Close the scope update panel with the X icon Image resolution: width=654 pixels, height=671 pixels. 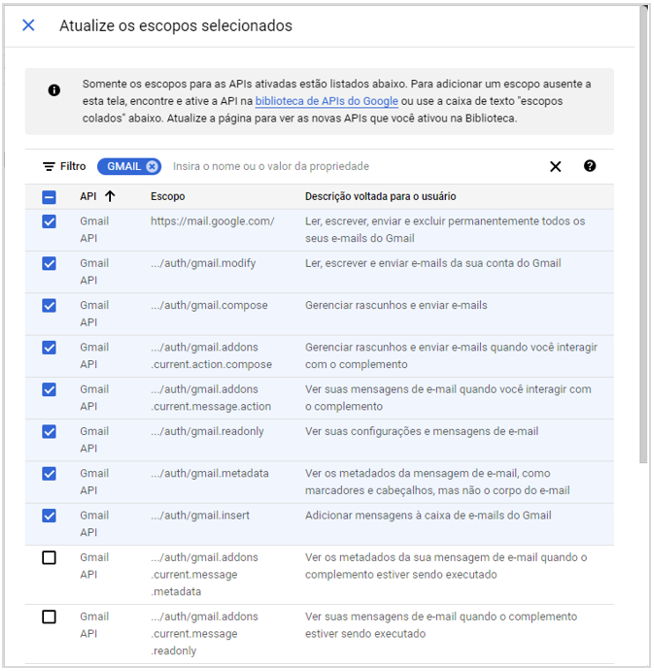coord(28,25)
